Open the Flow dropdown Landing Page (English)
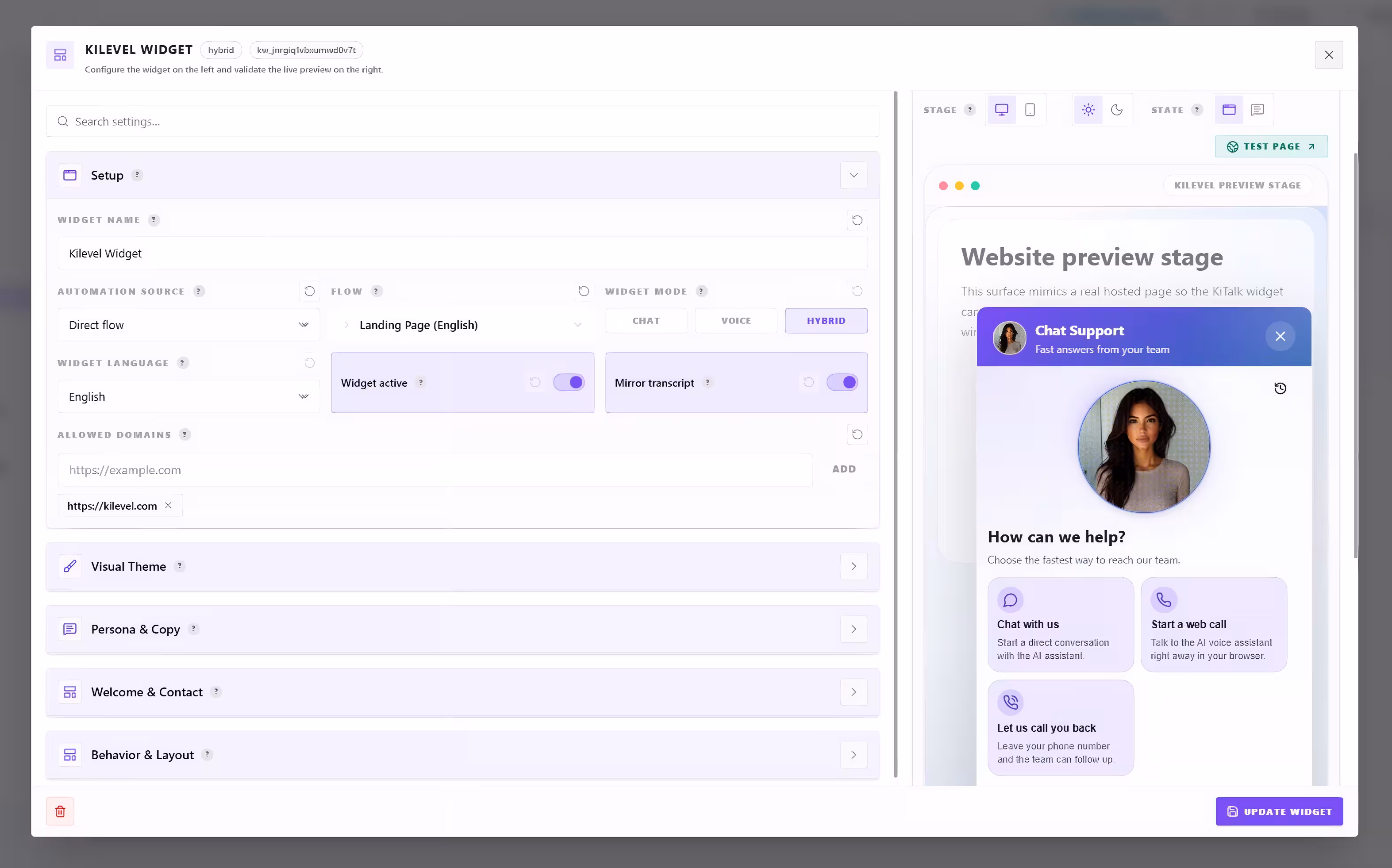Screen dimensions: 1392x868 463,325
